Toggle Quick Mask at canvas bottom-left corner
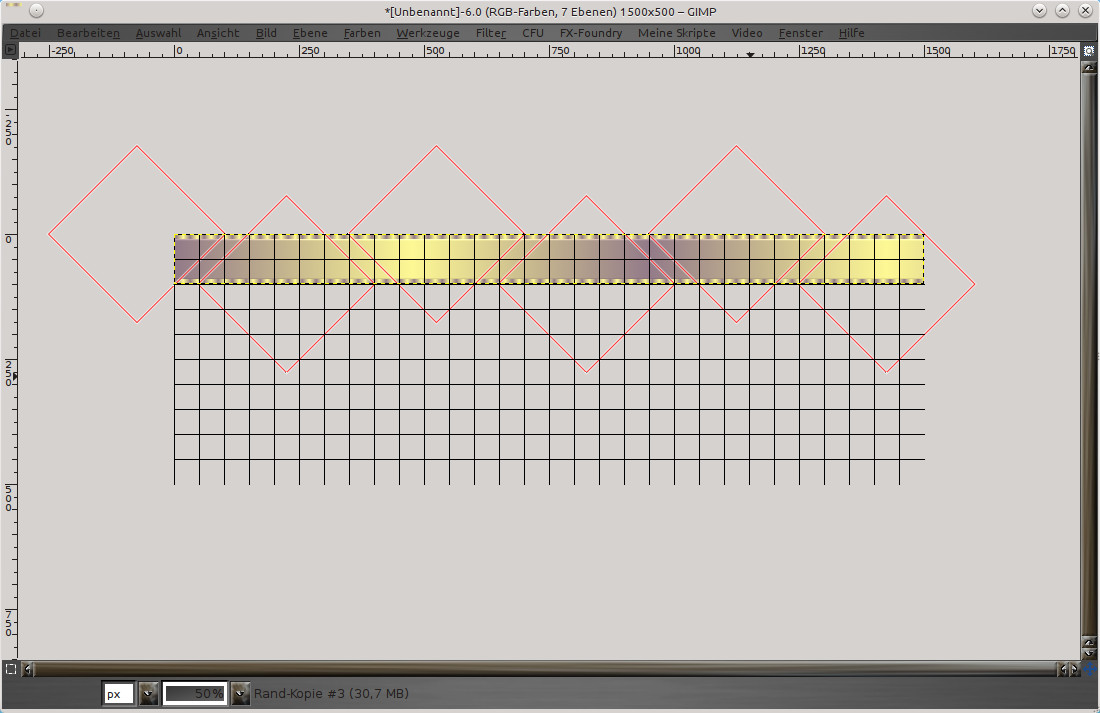This screenshot has width=1100, height=713. (x=10, y=669)
